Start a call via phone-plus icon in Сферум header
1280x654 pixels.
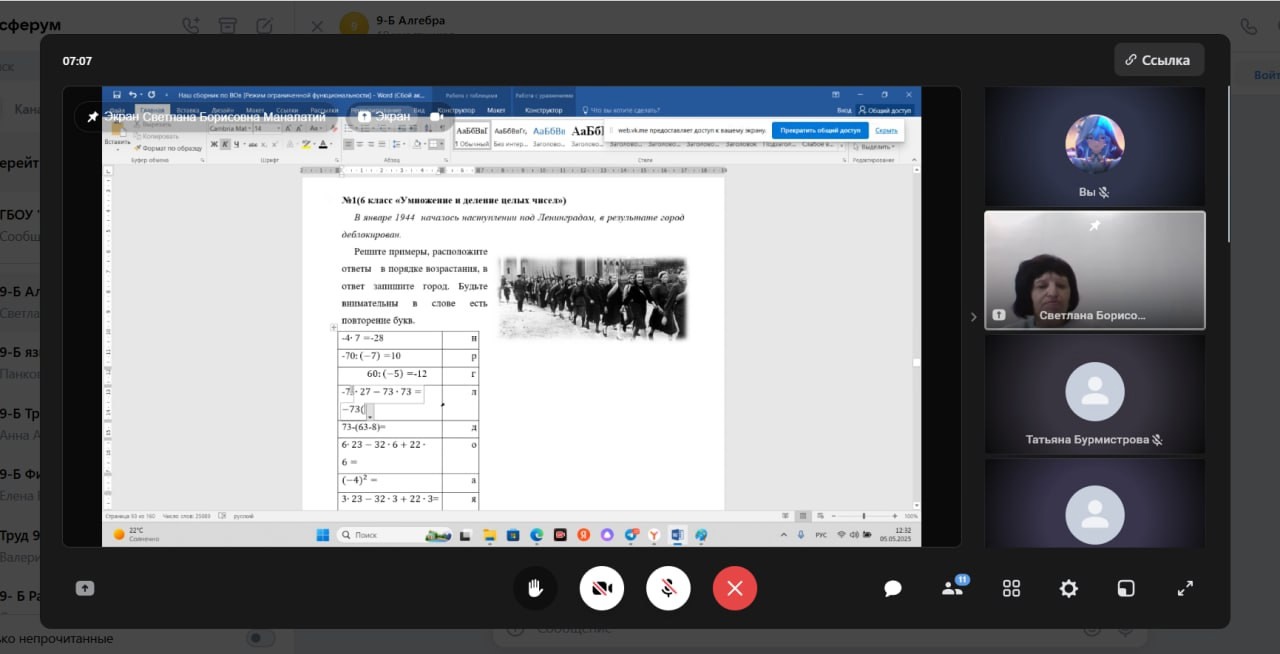click(191, 25)
